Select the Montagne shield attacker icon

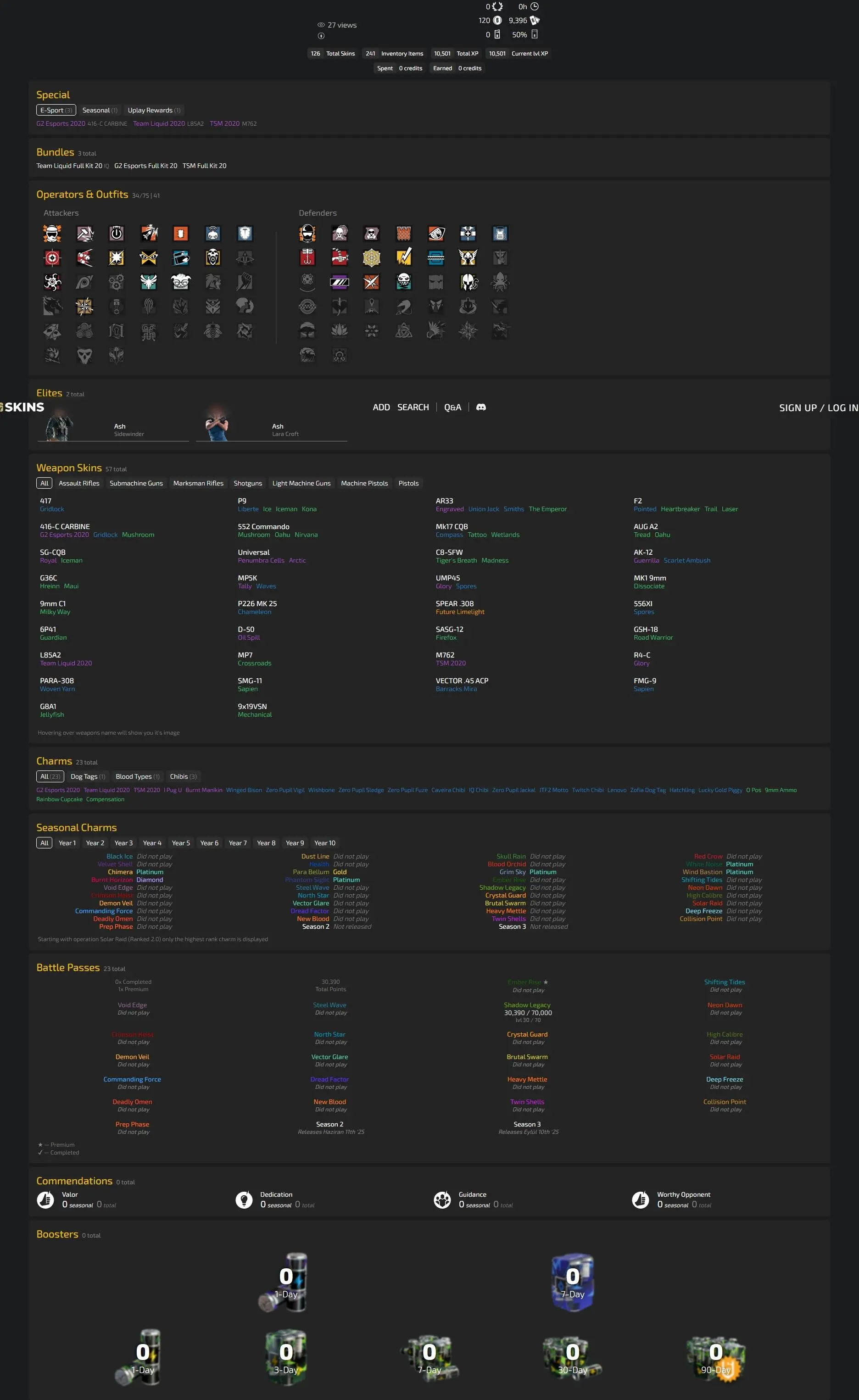click(245, 234)
